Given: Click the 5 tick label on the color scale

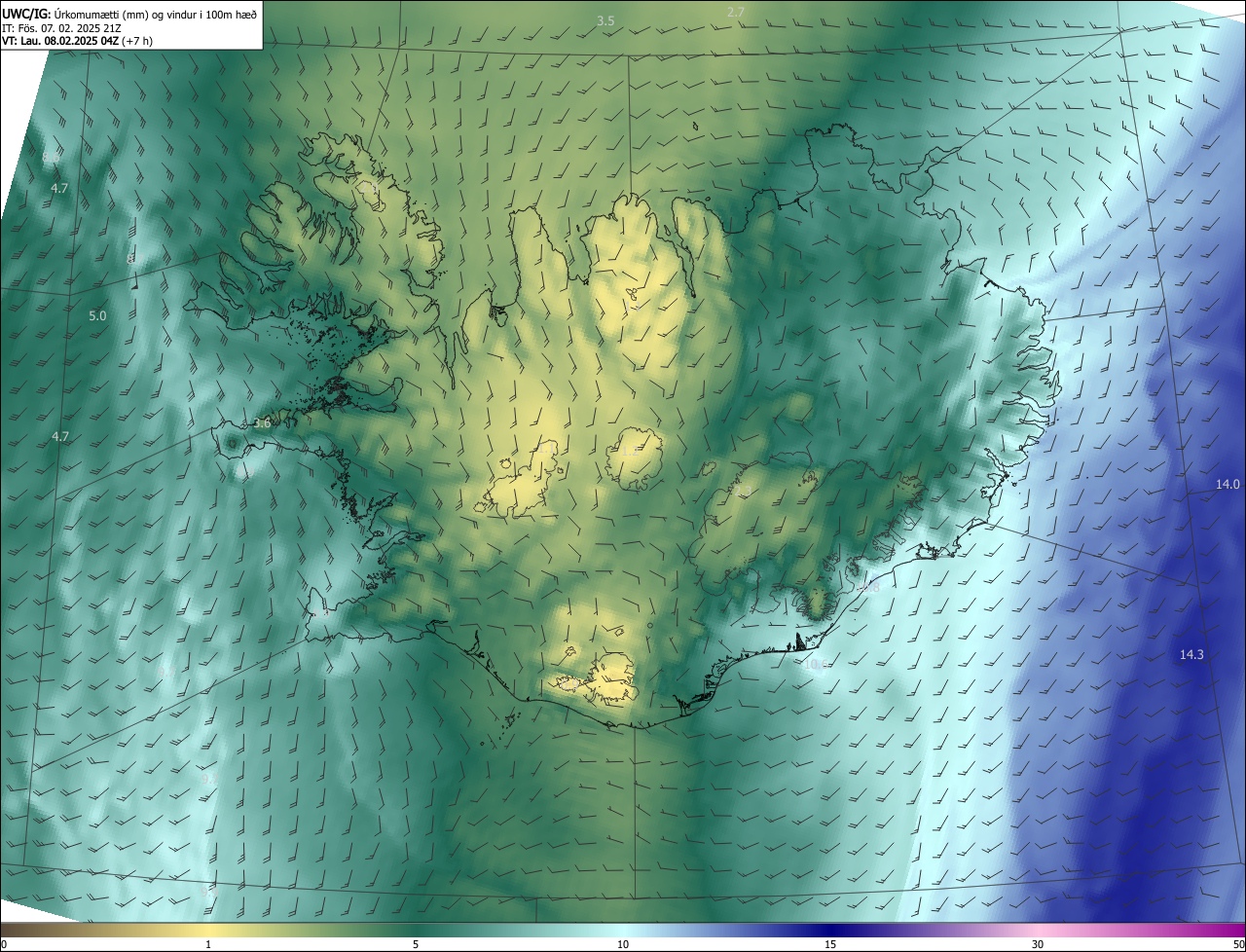Looking at the screenshot, I should [x=416, y=945].
